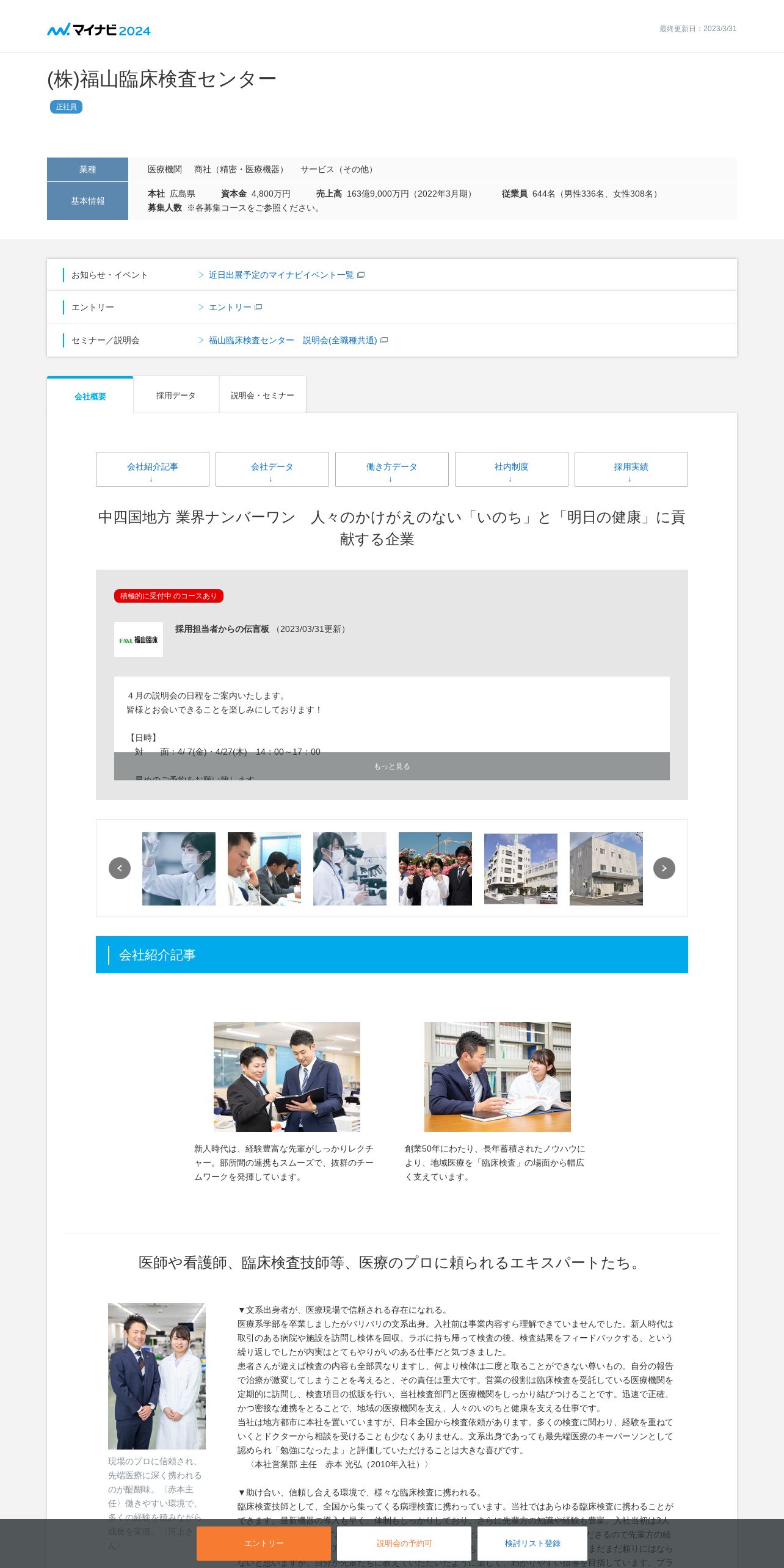The image size is (784, 1568).
Task: Open carousel group photo with flowers
Action: coord(435,868)
